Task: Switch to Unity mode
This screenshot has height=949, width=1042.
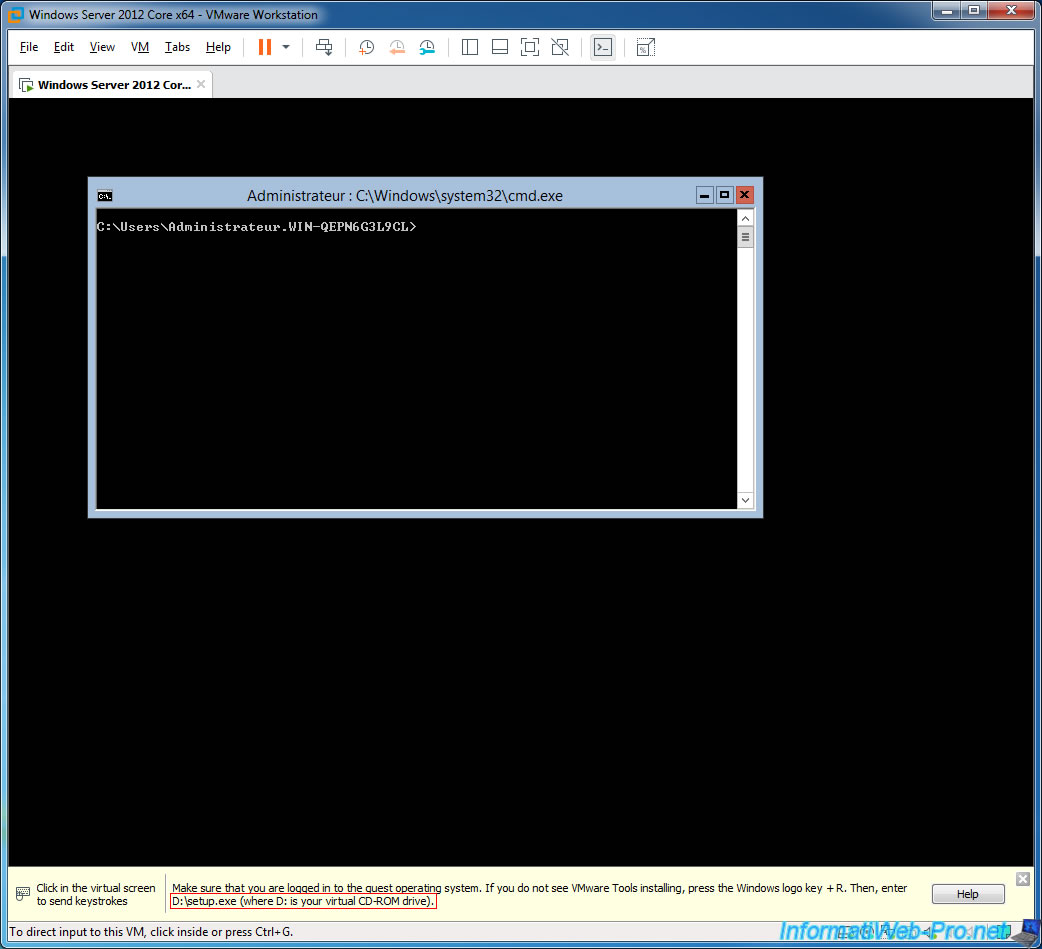Action: [560, 47]
